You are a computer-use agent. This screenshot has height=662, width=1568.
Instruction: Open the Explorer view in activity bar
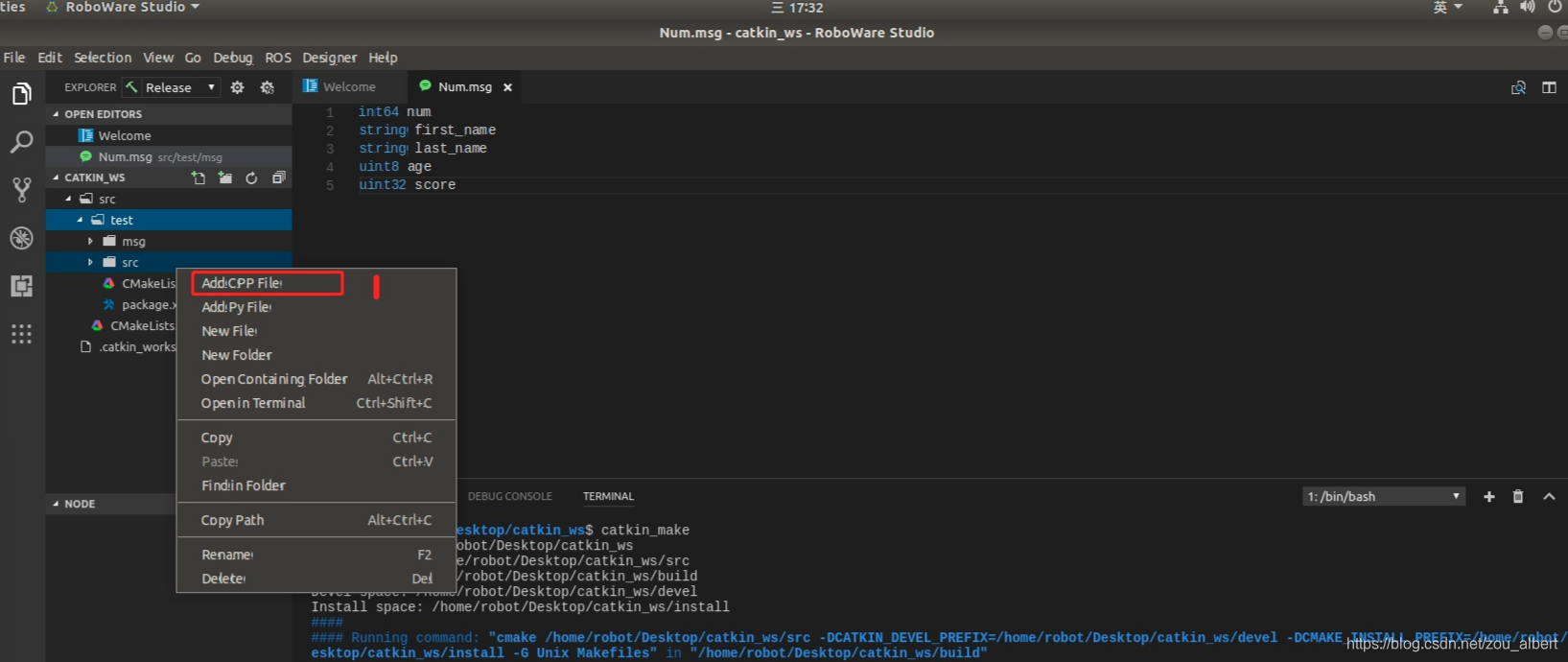pyautogui.click(x=21, y=94)
